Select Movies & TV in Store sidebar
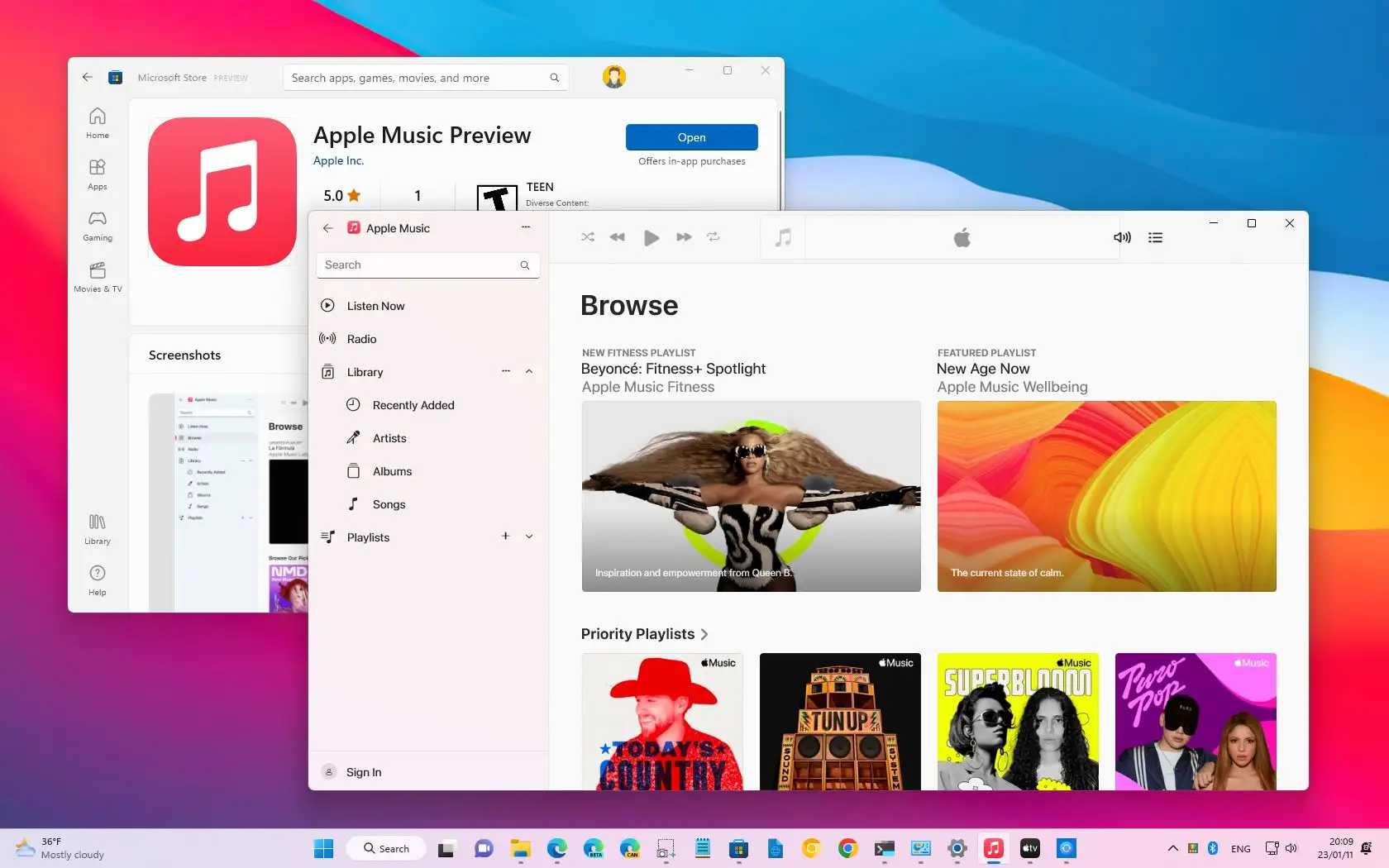The width and height of the screenshot is (1389, 868). (x=97, y=278)
